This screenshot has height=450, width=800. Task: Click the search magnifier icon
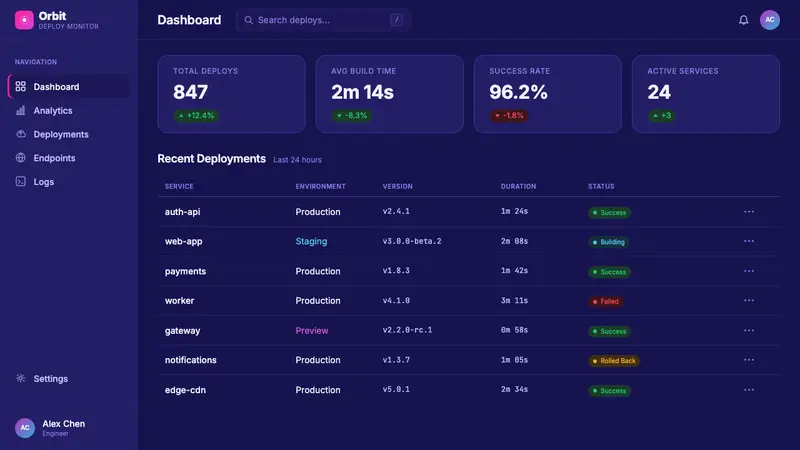248,20
